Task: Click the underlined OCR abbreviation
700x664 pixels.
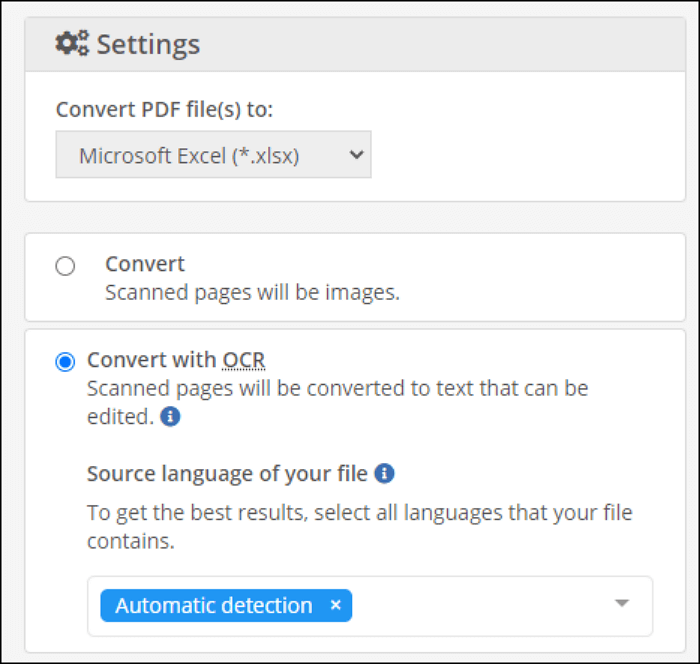Action: click(x=243, y=360)
